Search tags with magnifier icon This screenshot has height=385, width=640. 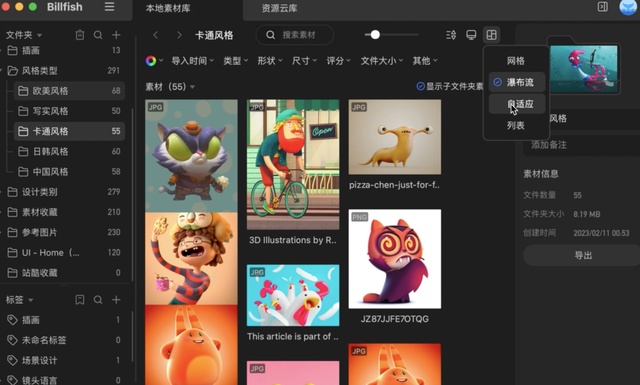click(x=98, y=300)
